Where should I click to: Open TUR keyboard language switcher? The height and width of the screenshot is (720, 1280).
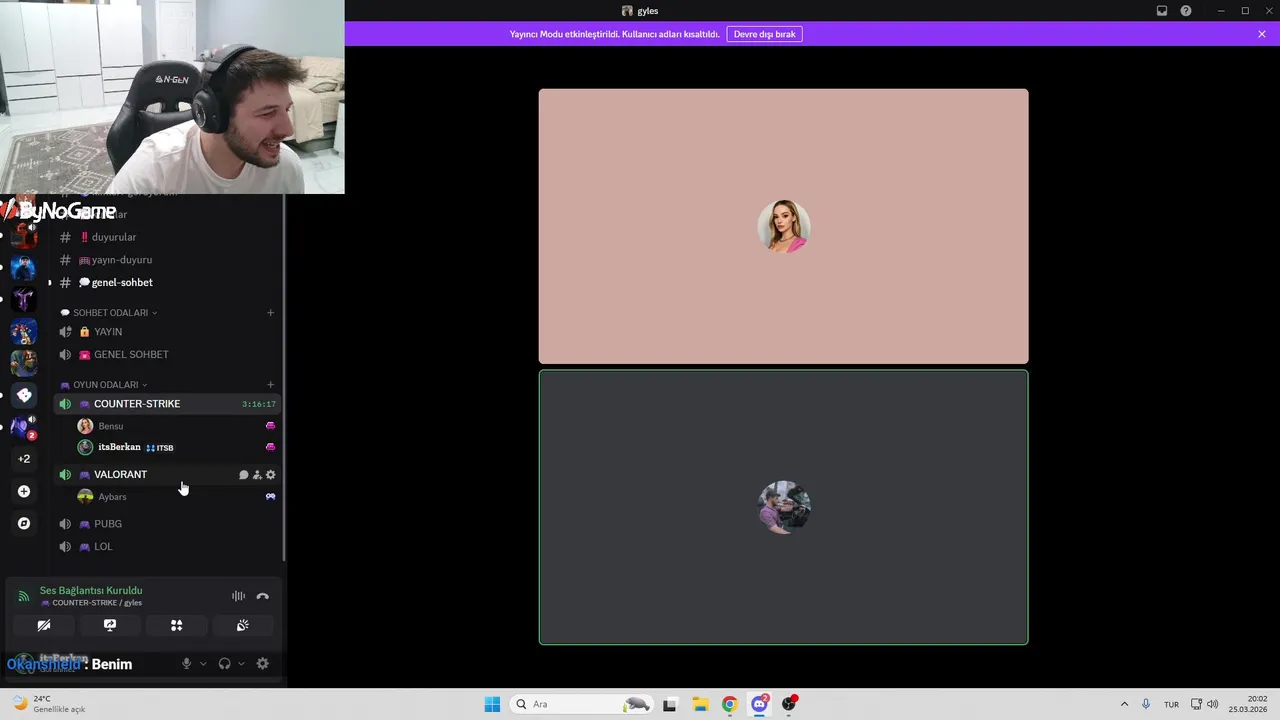[x=1171, y=704]
